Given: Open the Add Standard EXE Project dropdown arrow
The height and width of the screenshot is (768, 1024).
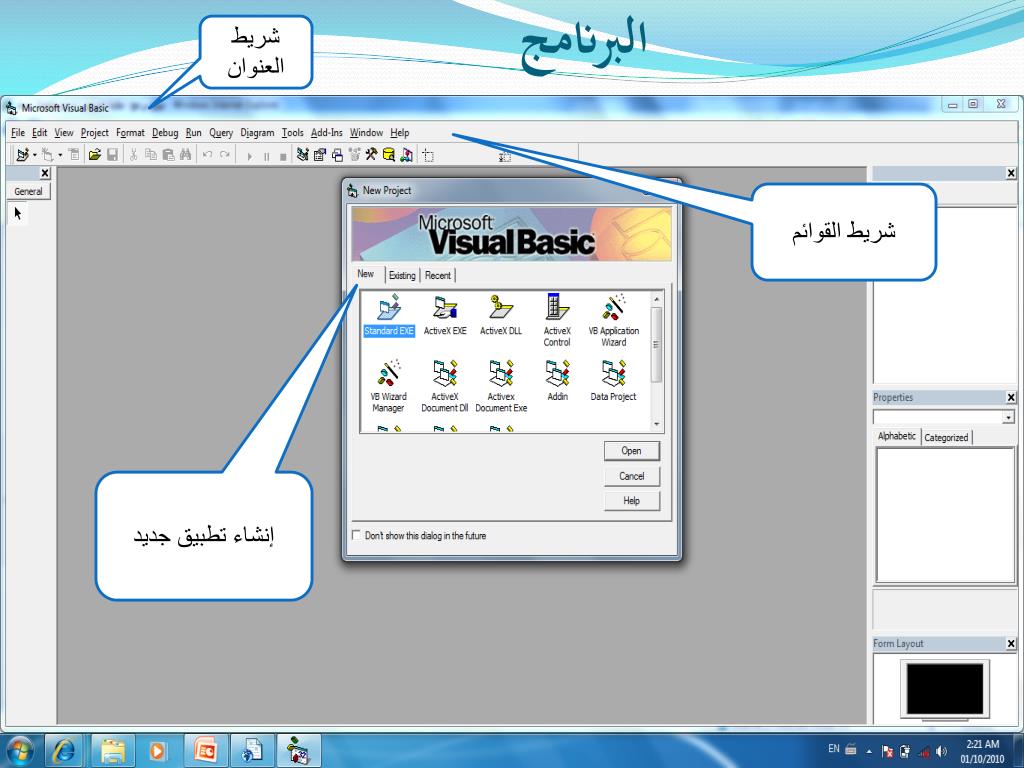Looking at the screenshot, I should [x=34, y=155].
